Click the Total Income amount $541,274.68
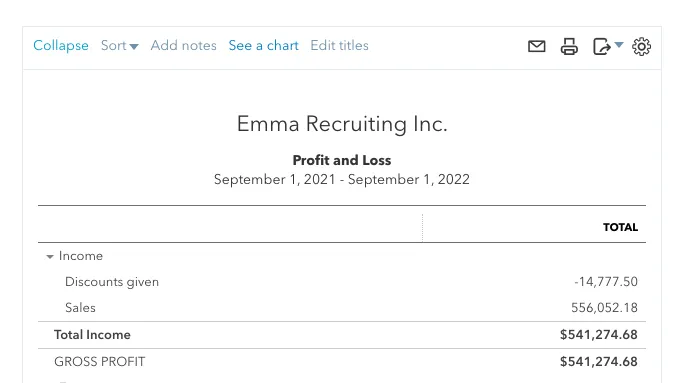Image resolution: width=683 pixels, height=383 pixels. (598, 335)
